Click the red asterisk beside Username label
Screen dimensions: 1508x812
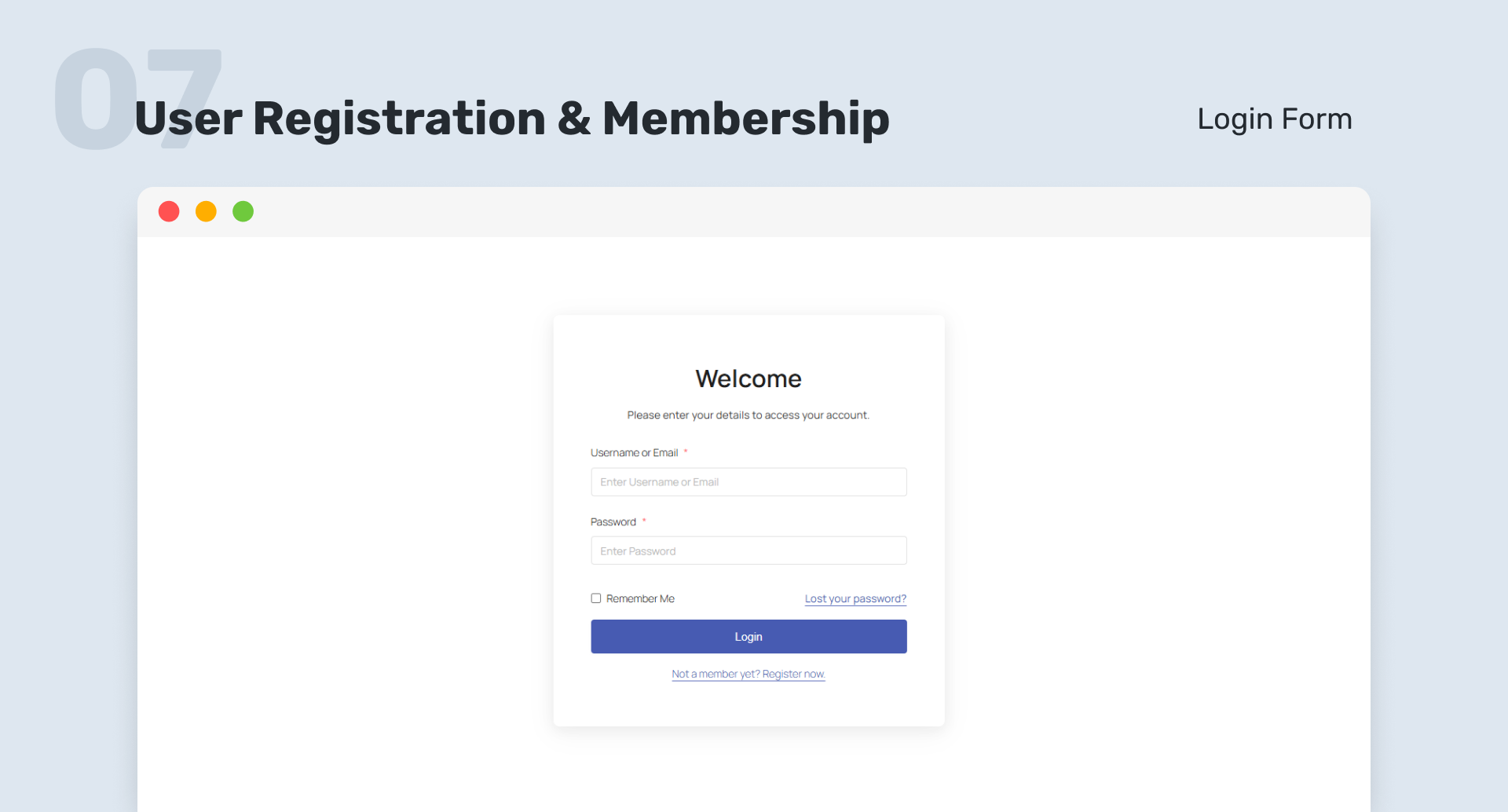click(x=686, y=452)
